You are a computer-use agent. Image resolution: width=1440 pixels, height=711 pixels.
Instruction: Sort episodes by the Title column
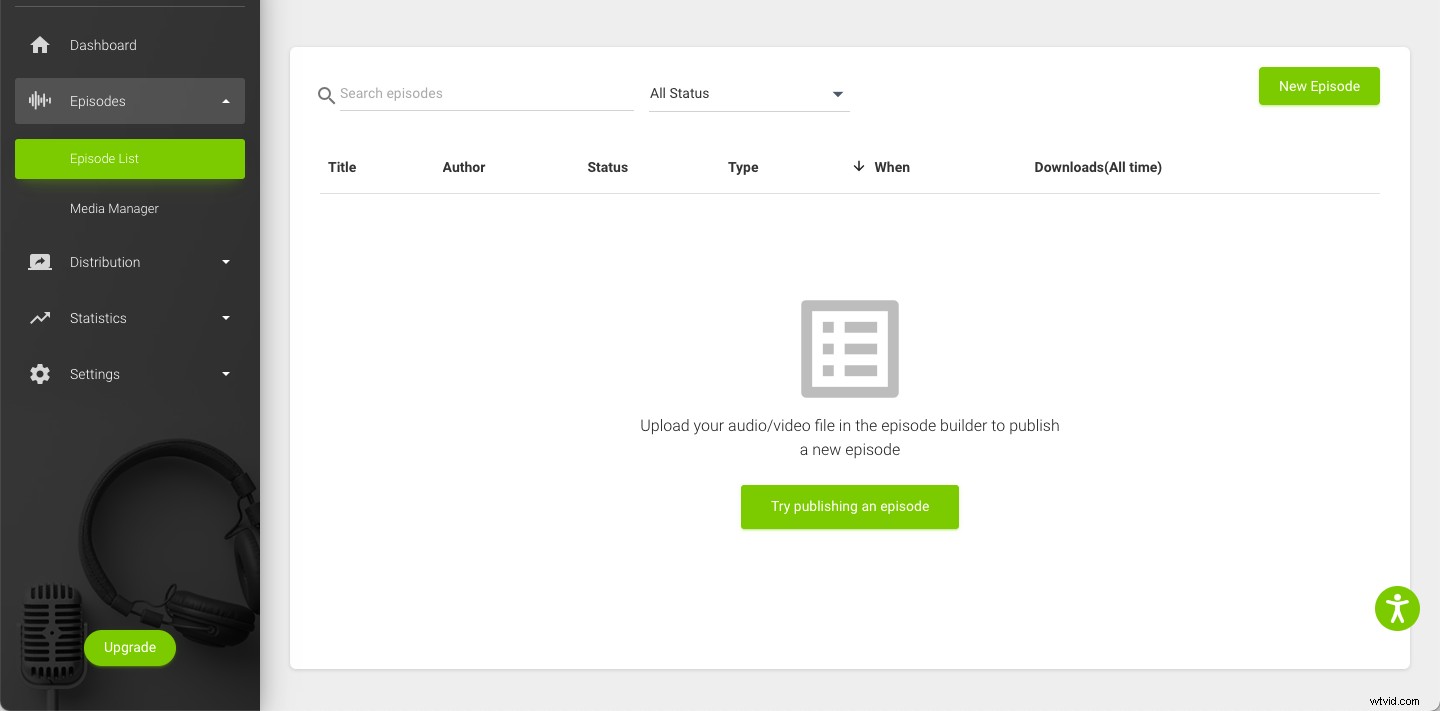click(342, 167)
